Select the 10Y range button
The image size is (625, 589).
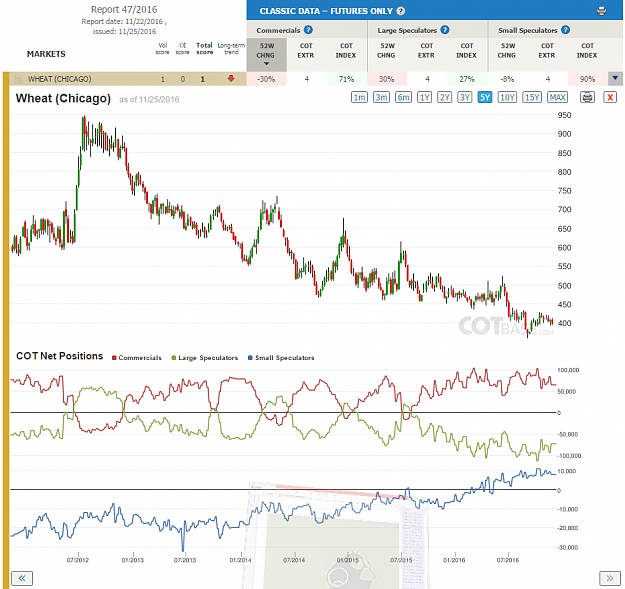(507, 97)
